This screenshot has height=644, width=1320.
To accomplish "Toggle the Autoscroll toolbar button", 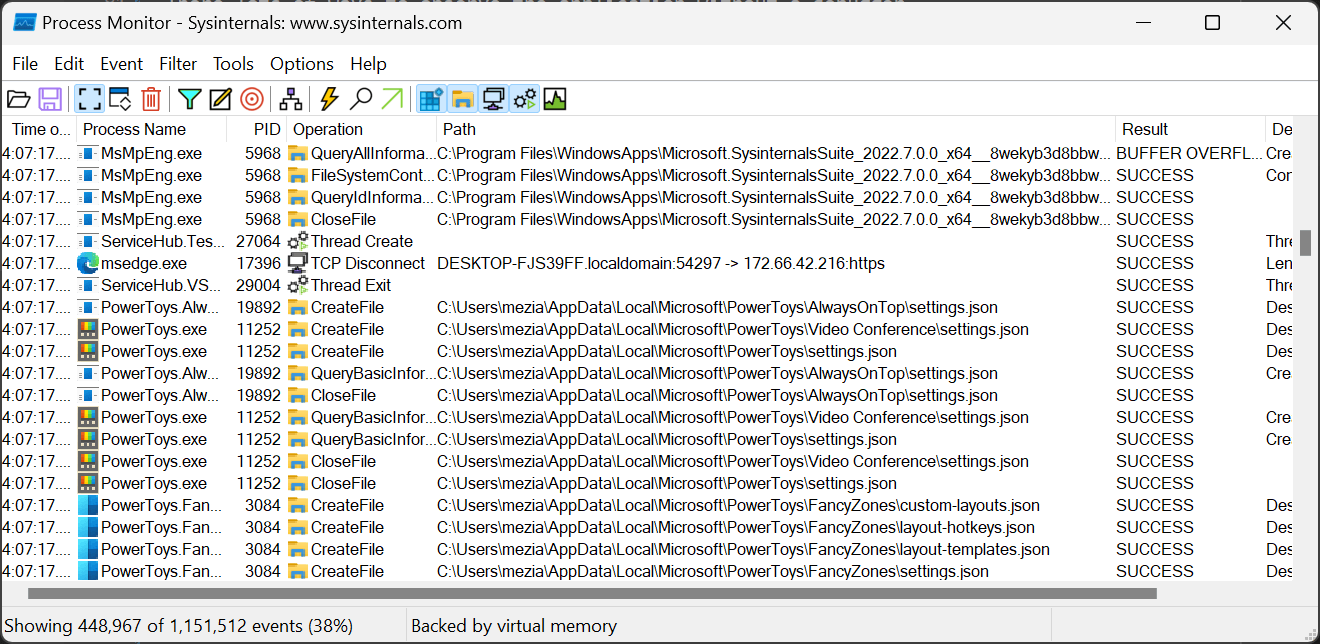I will point(120,99).
